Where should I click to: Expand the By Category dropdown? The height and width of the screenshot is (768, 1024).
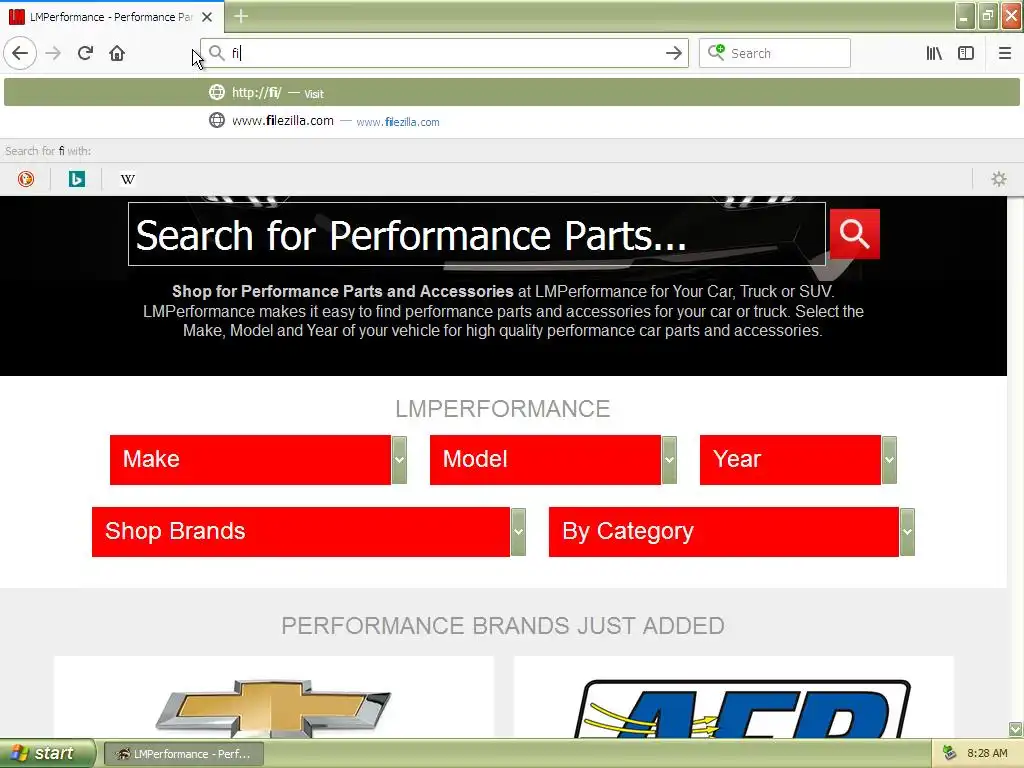pyautogui.click(x=731, y=532)
